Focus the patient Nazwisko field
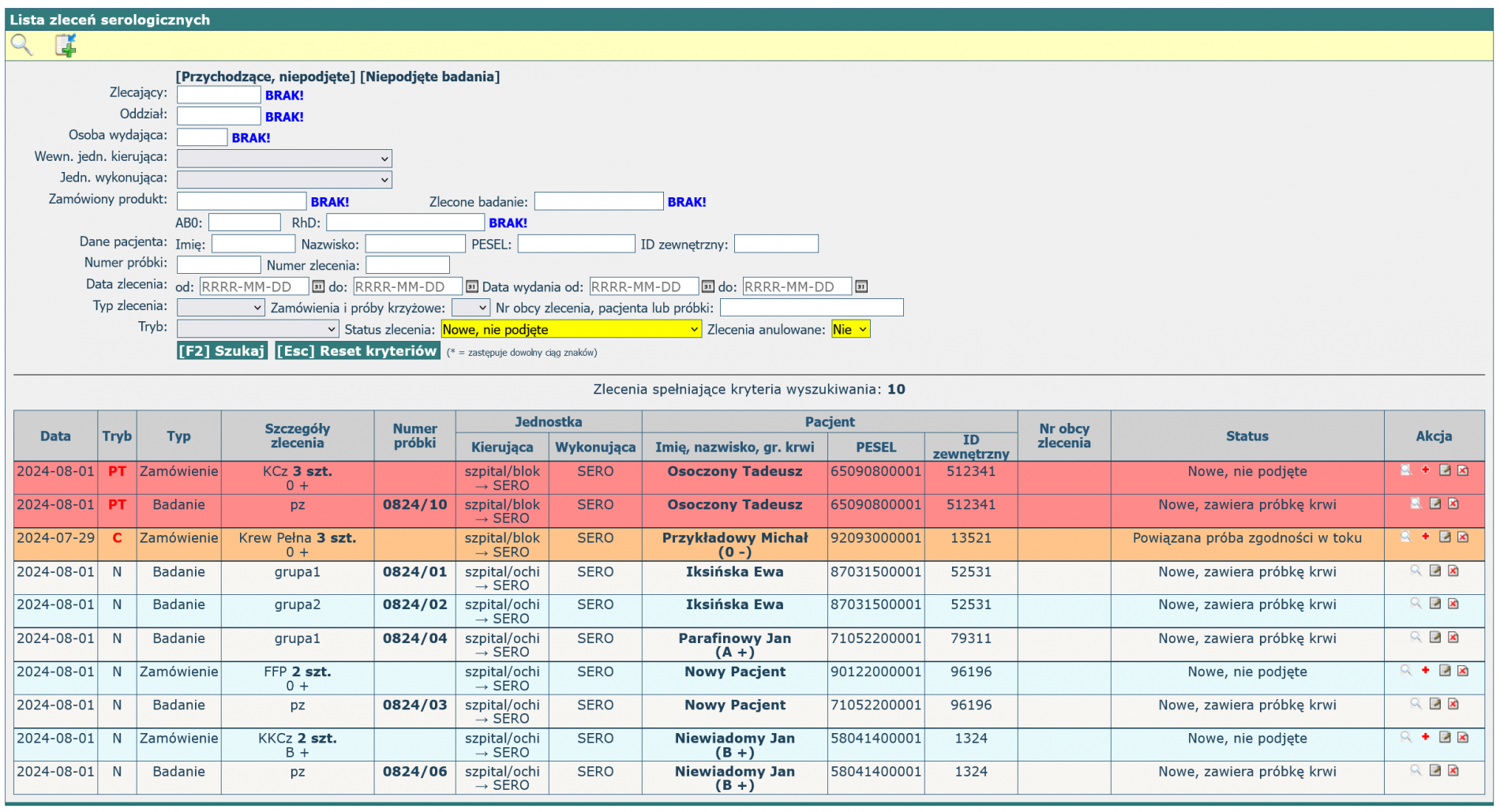This screenshot has width=1500, height=812. [x=415, y=244]
